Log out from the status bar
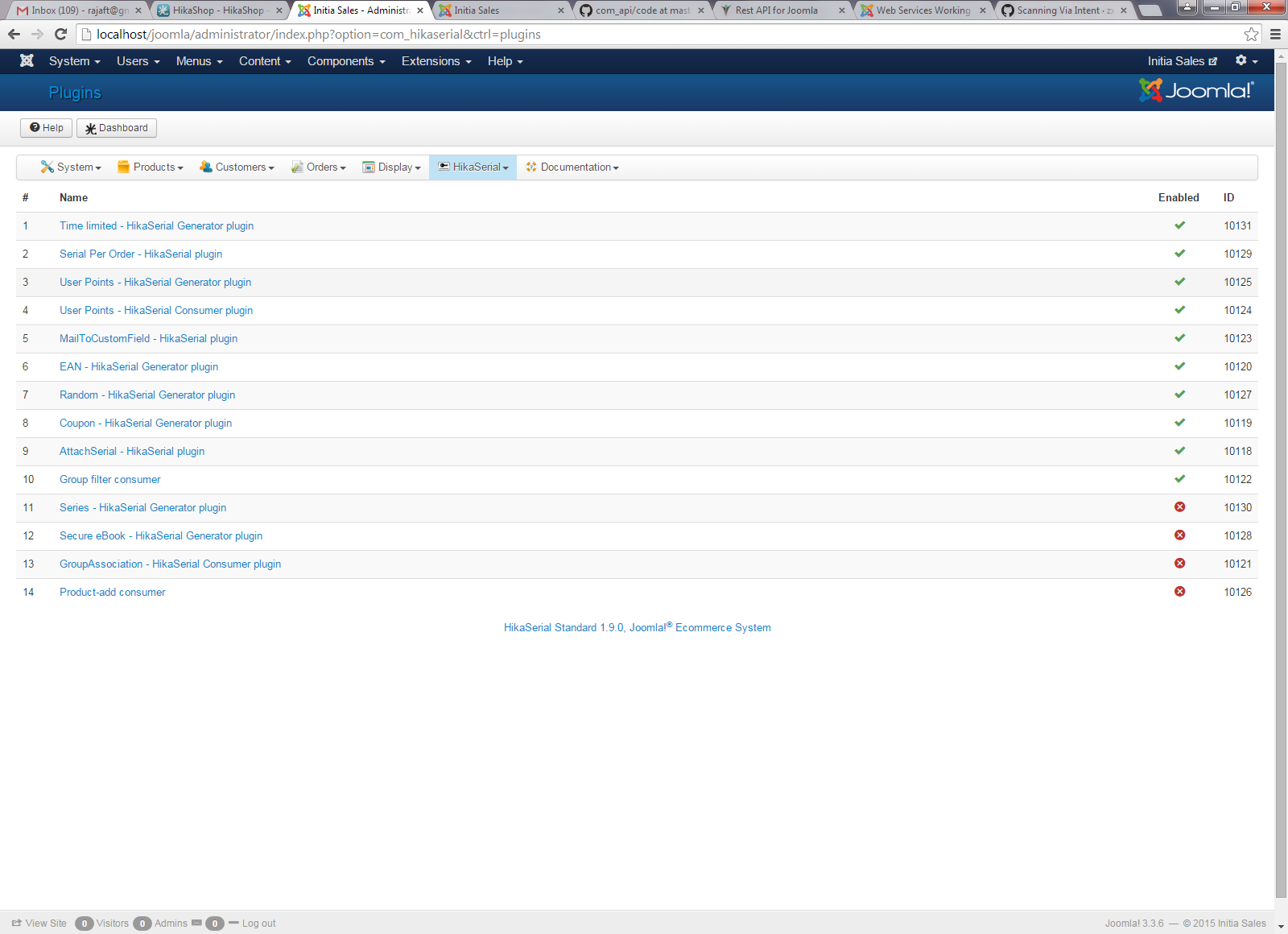The image size is (1288, 934). [x=252, y=924]
